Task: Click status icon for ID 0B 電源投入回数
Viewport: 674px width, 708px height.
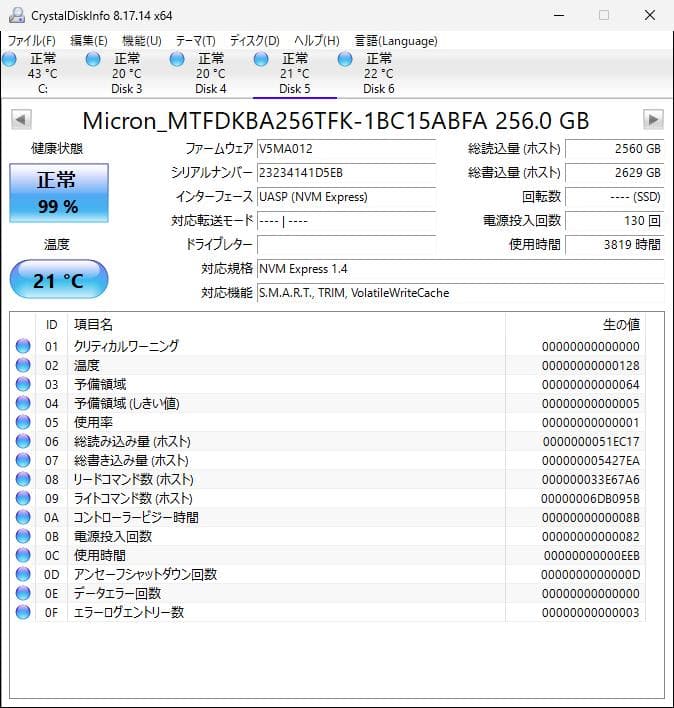Action: click(23, 536)
